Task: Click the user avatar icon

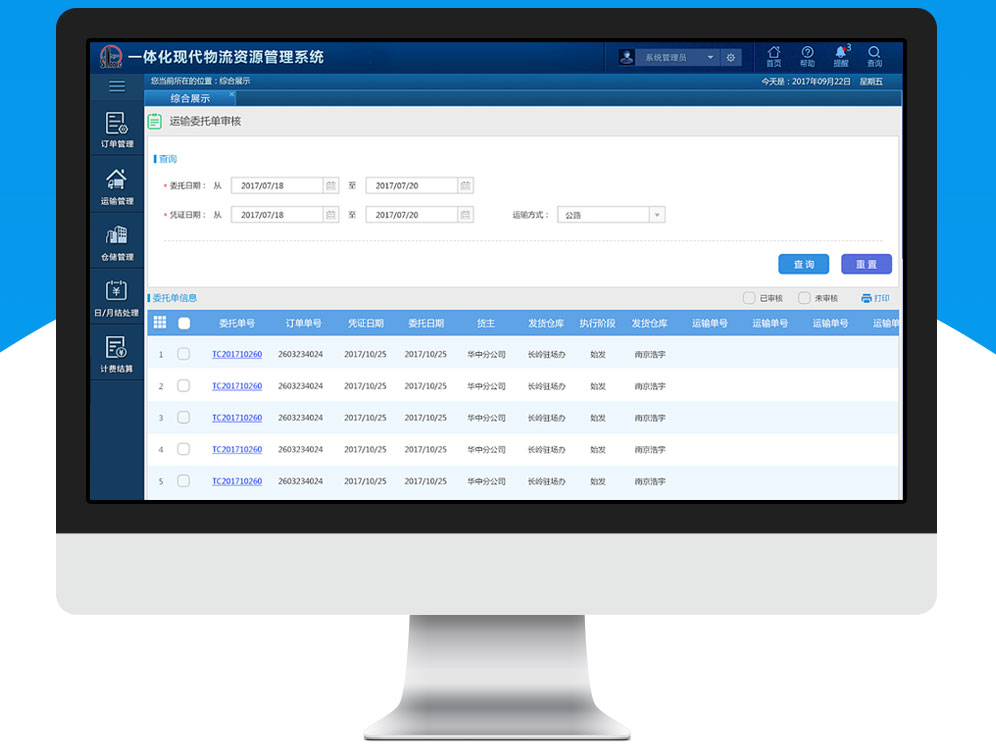Action: [x=626, y=57]
